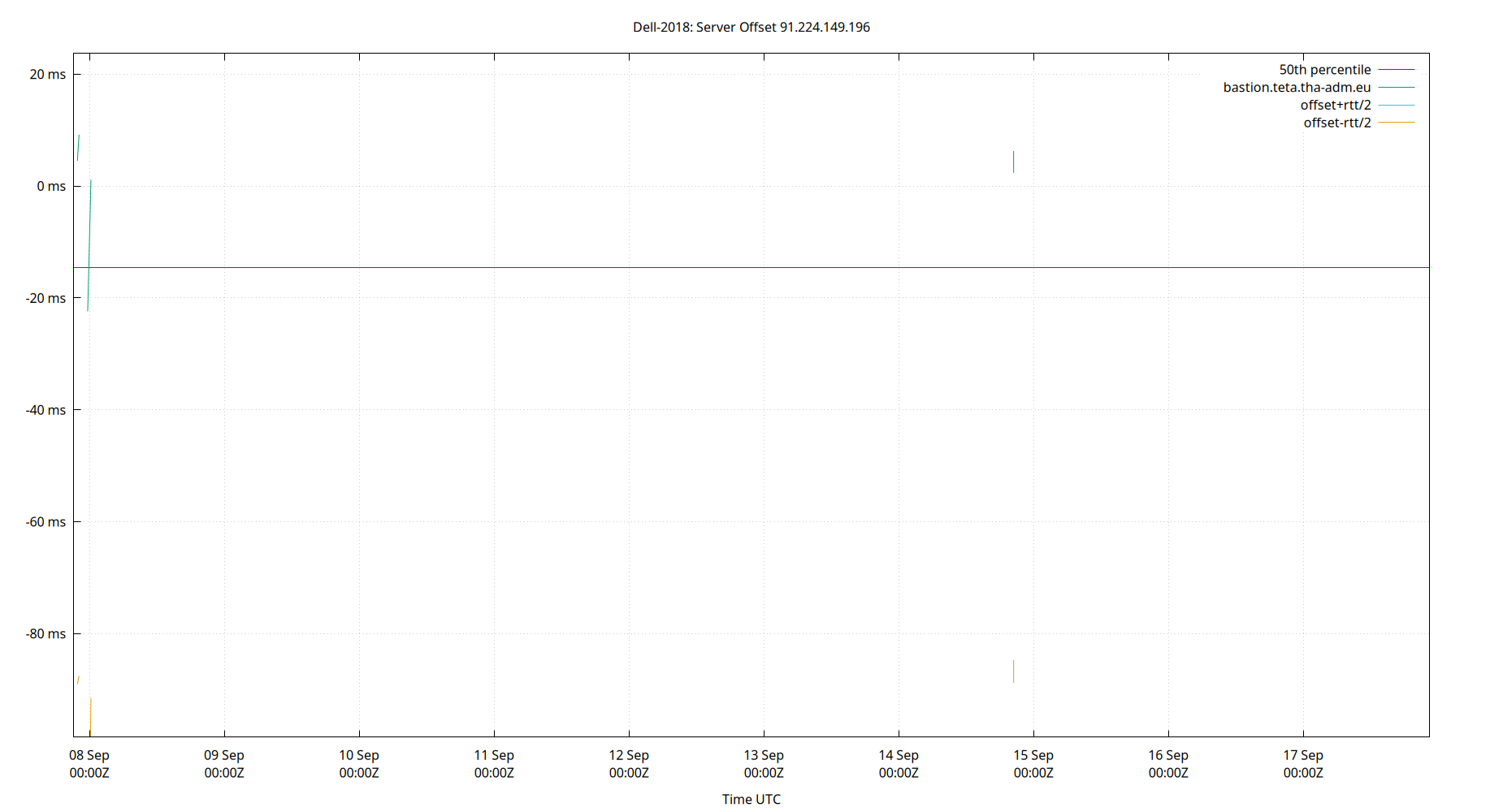This screenshot has width=1503, height=812.
Task: Click the 'Time UTC' axis title
Action: click(751, 799)
